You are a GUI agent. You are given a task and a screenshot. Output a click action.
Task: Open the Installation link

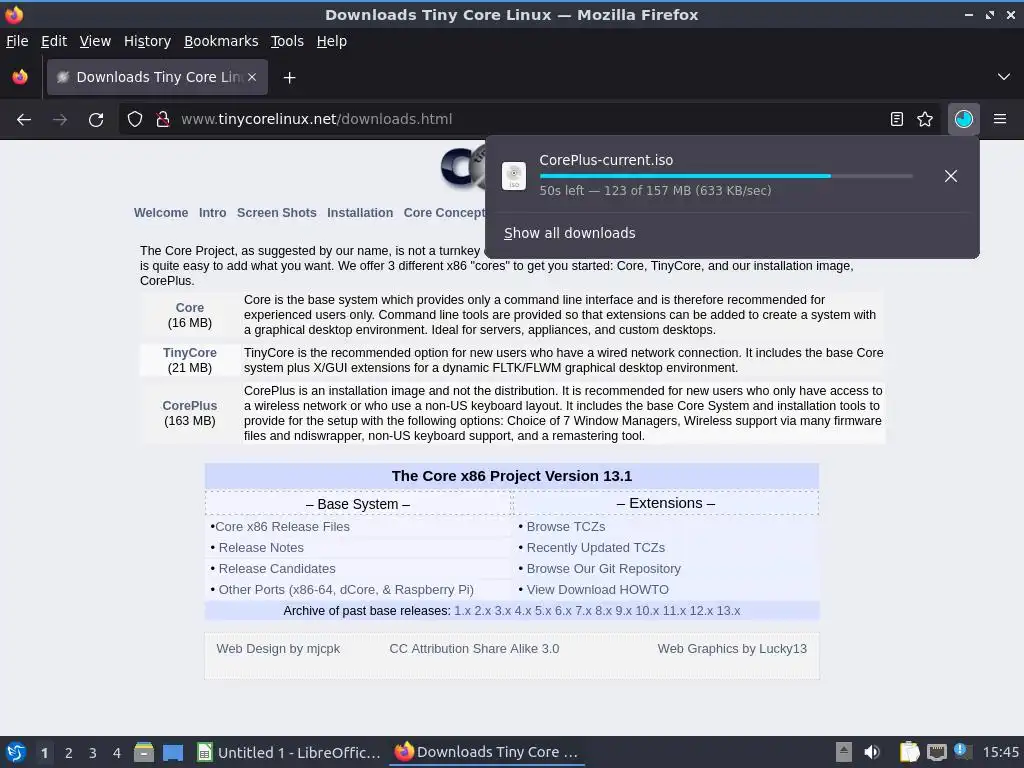point(360,213)
